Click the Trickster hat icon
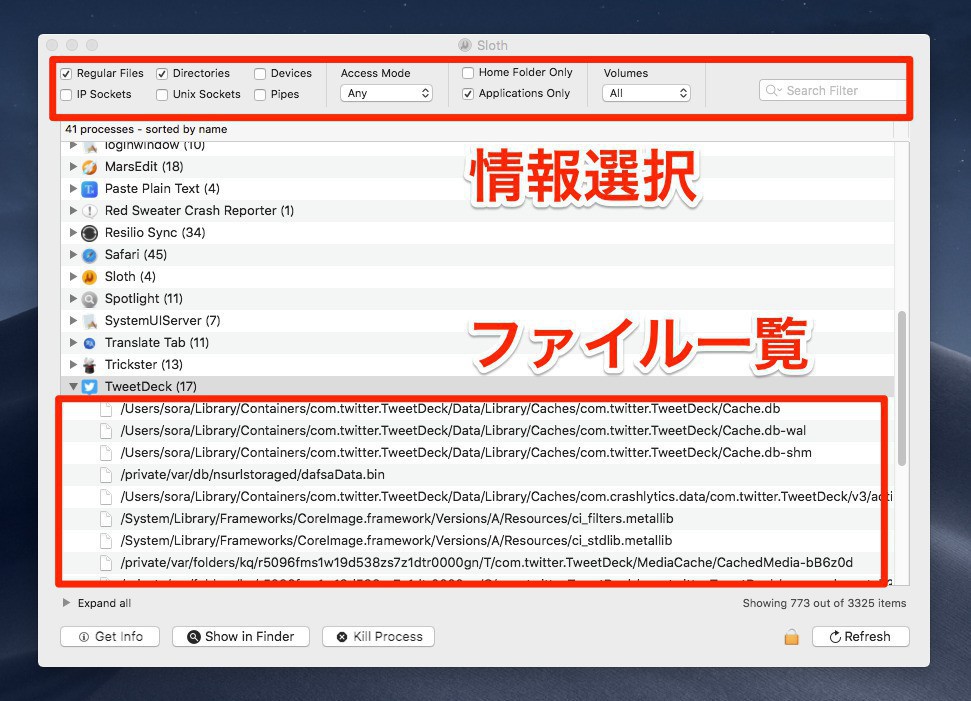The height and width of the screenshot is (701, 971). [x=89, y=365]
